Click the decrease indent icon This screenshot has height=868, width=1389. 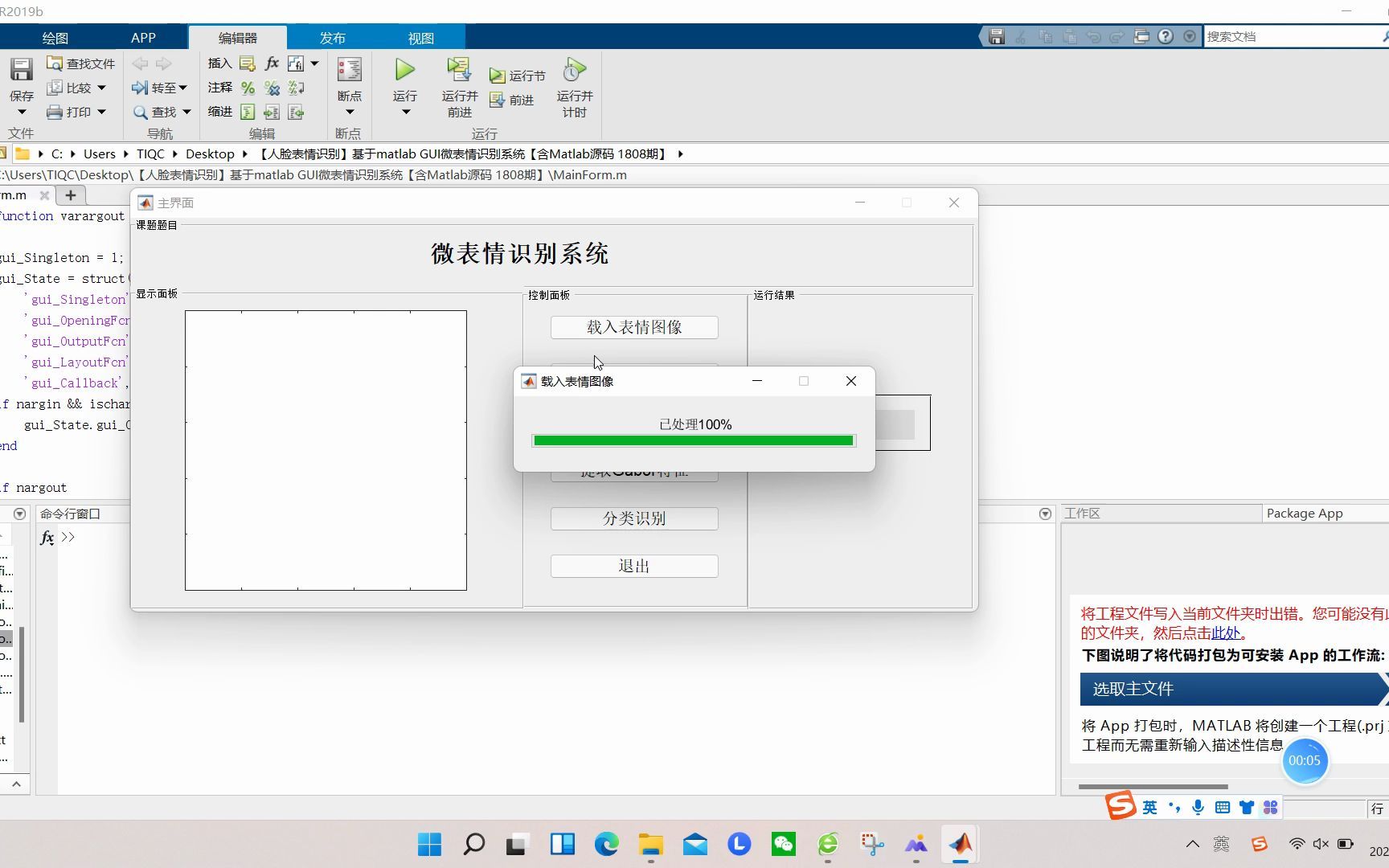(296, 112)
